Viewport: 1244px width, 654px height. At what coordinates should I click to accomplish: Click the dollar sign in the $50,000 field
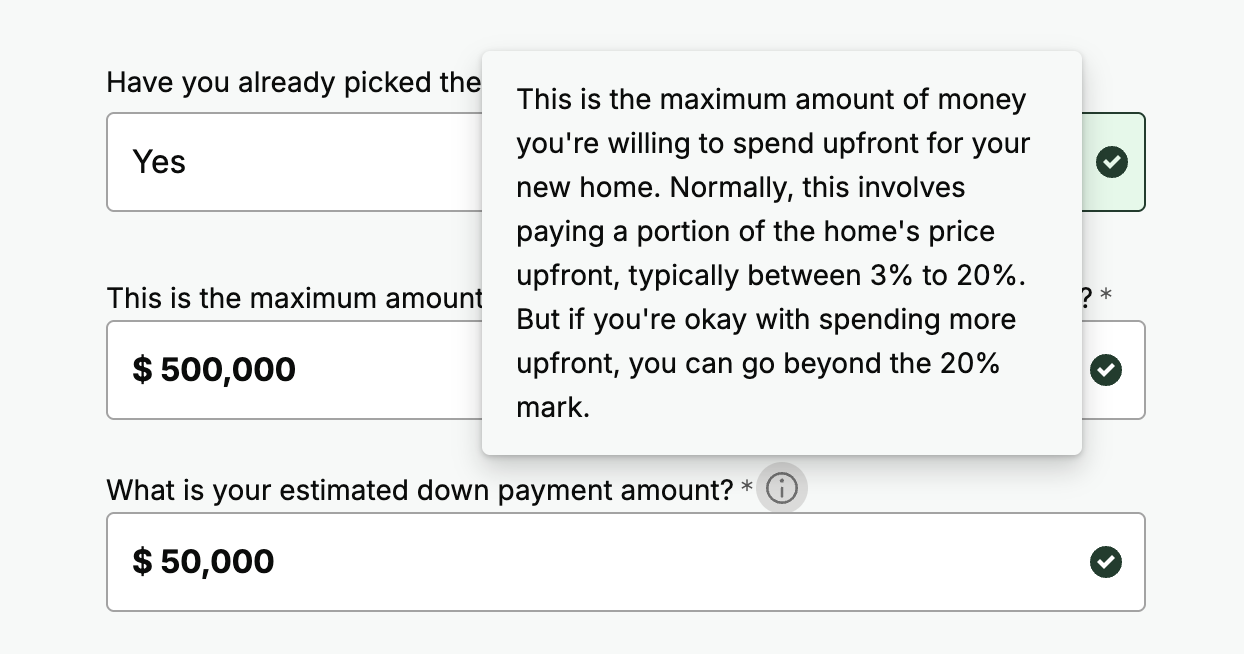(x=142, y=562)
